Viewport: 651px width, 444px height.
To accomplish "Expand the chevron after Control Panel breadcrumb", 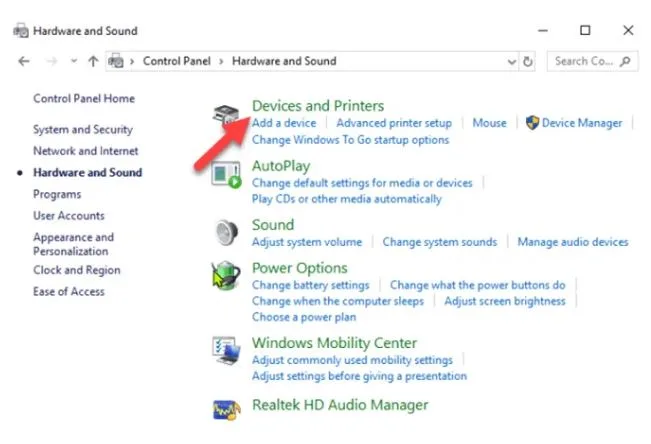I will [221, 61].
